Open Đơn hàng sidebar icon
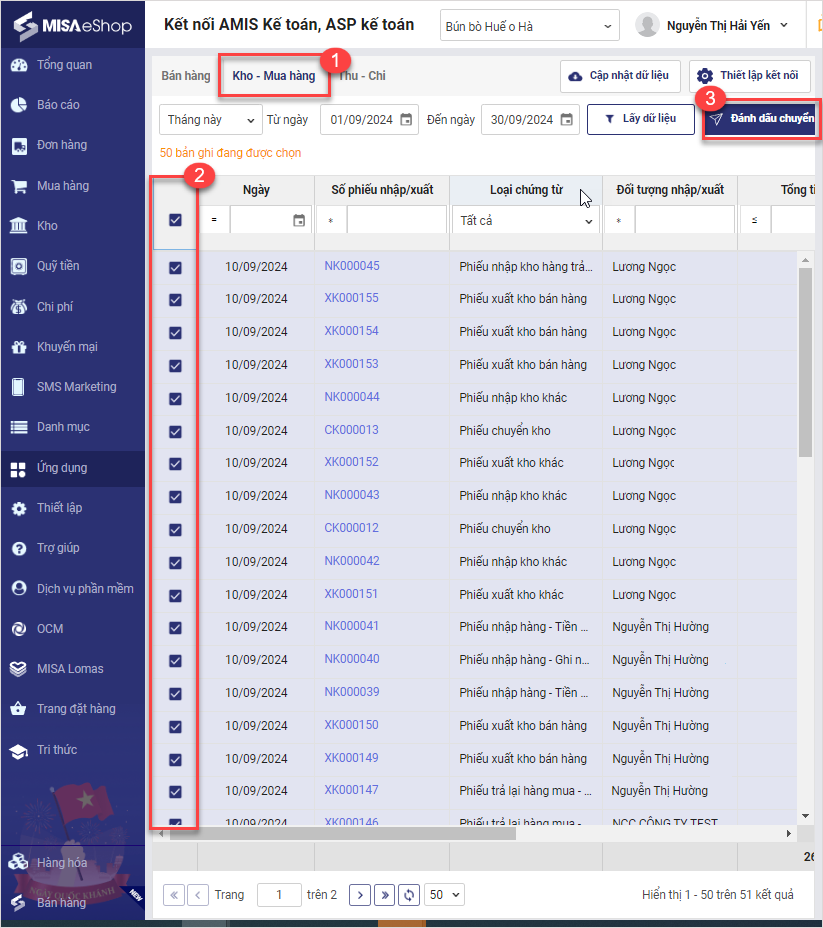The image size is (823, 928). pos(19,146)
